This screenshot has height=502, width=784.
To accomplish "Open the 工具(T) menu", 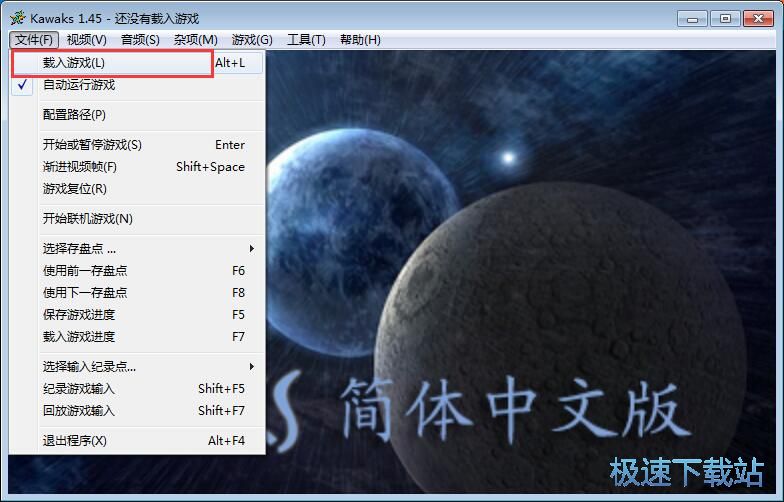I will [306, 40].
